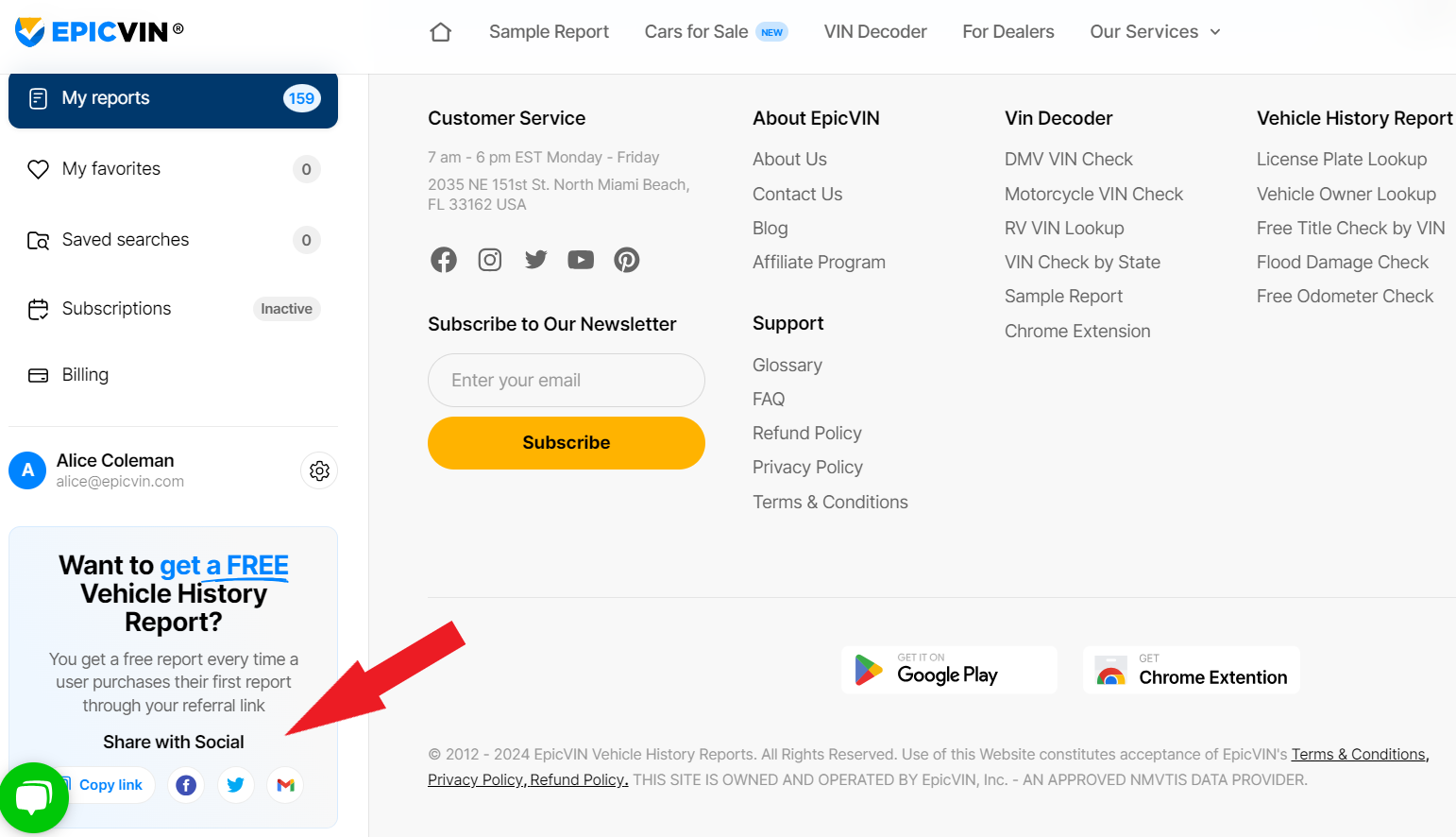This screenshot has height=837, width=1456.
Task: Open the account settings gear icon
Action: (319, 470)
